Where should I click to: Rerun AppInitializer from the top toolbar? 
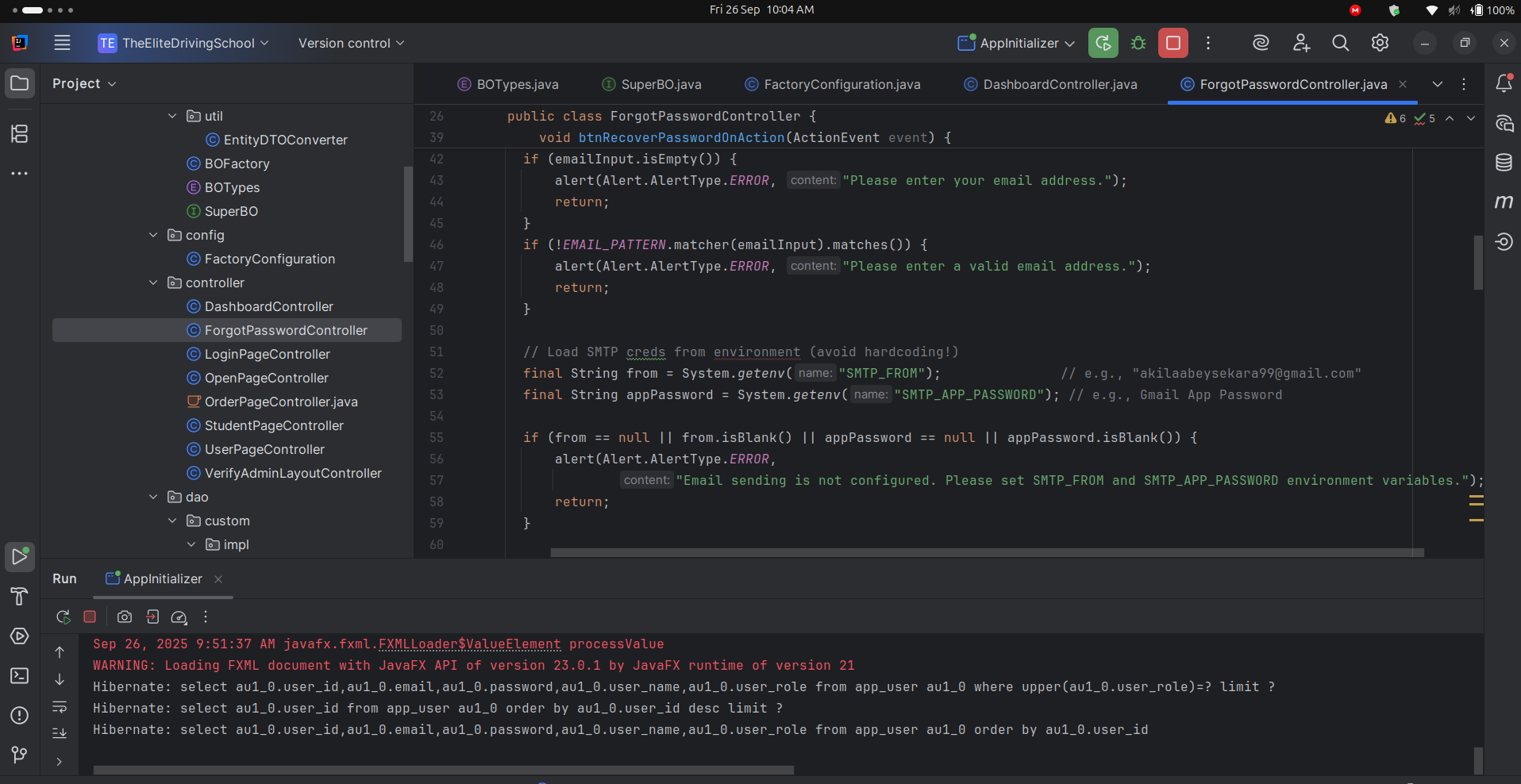(x=1103, y=43)
